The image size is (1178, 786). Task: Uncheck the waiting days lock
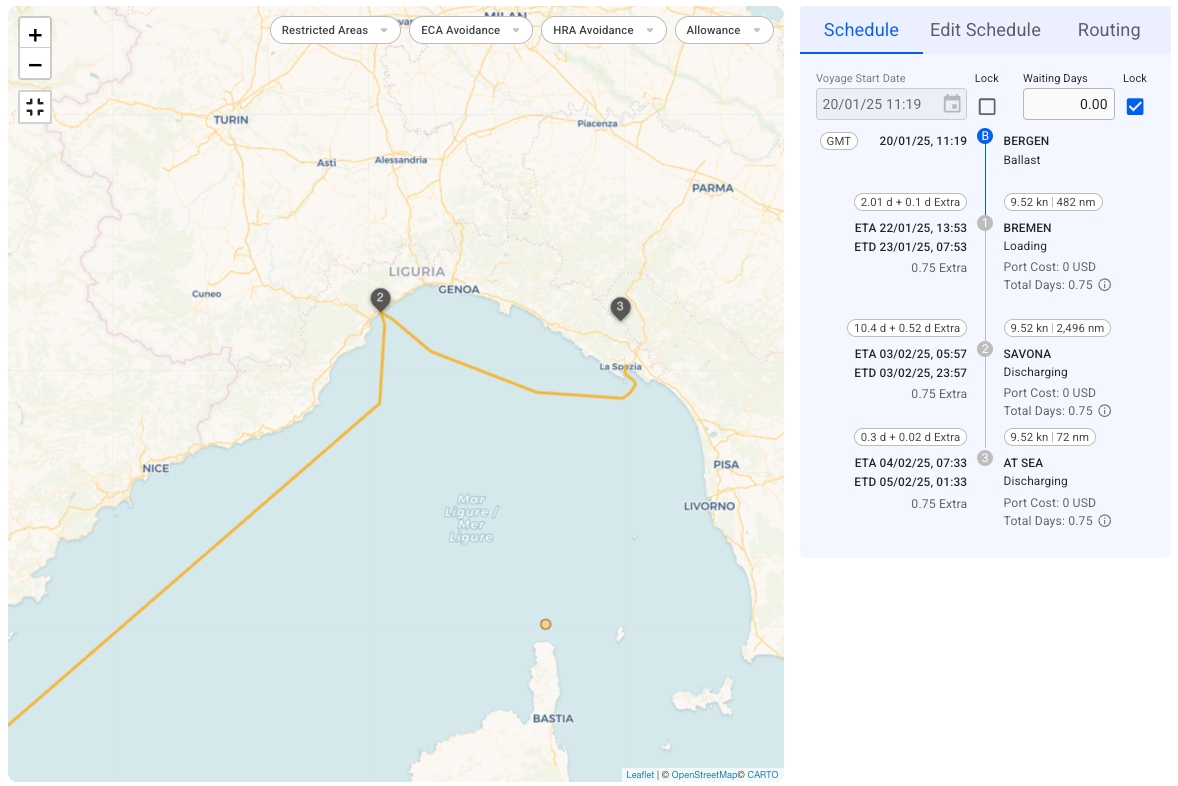pyautogui.click(x=1135, y=106)
